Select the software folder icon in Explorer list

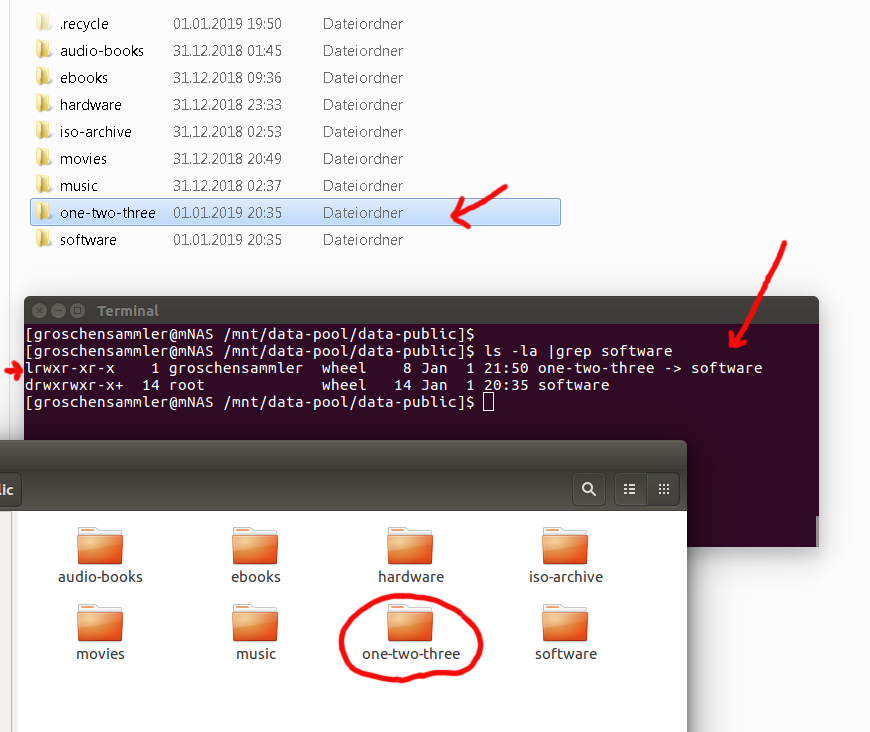click(x=43, y=239)
